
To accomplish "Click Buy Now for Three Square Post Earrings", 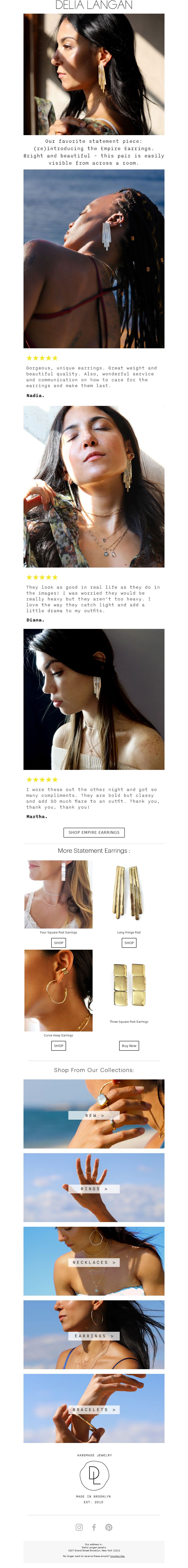I will (x=129, y=1045).
